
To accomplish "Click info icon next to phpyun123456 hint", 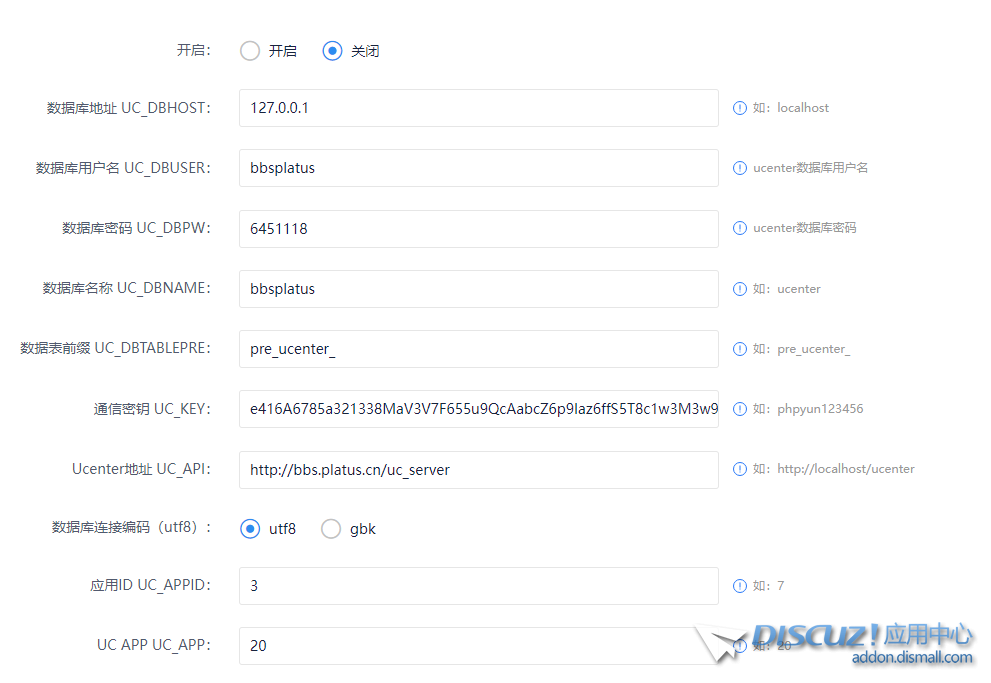I will (740, 409).
